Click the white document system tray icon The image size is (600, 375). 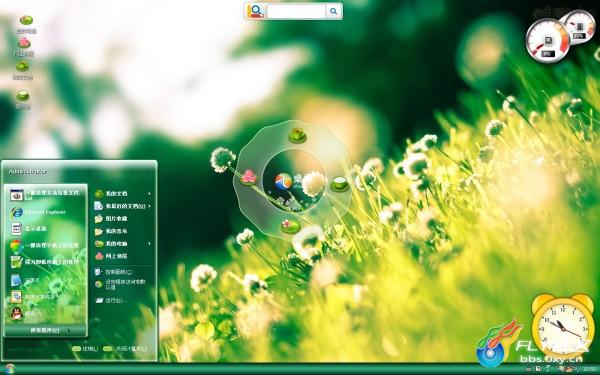coord(538,369)
